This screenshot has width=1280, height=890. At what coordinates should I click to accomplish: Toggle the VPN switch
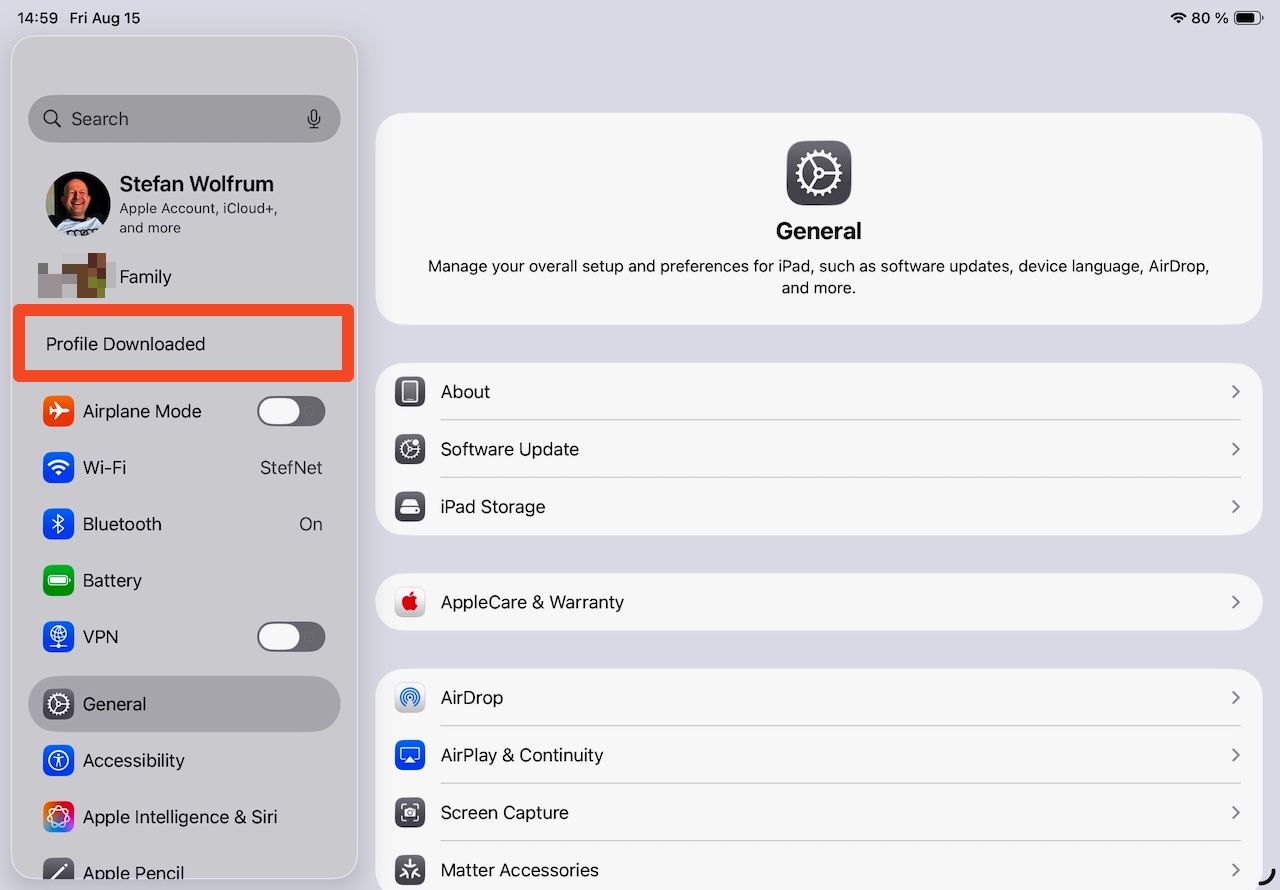(291, 637)
